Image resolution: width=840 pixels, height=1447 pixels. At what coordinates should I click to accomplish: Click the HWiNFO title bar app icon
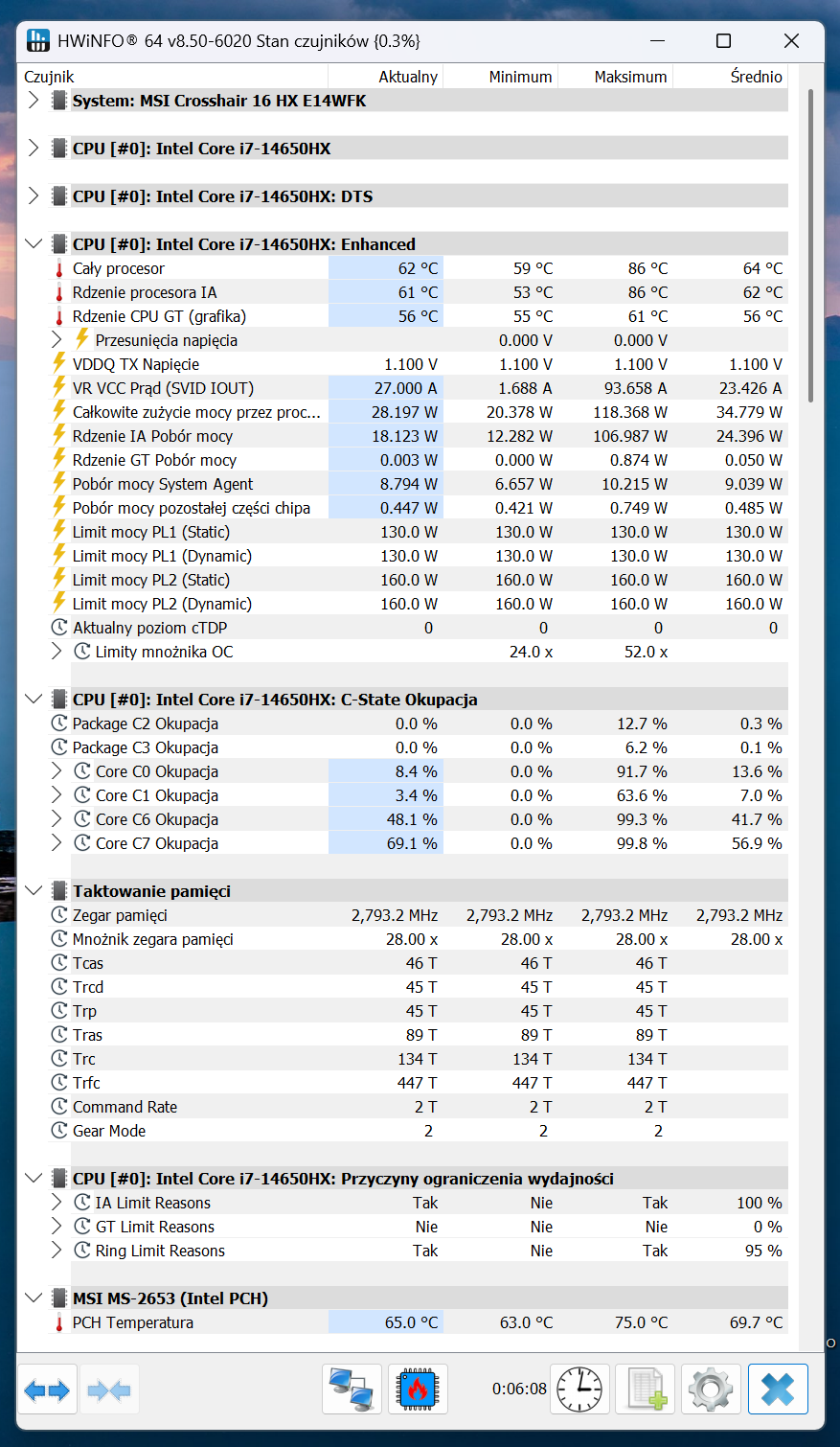click(38, 40)
